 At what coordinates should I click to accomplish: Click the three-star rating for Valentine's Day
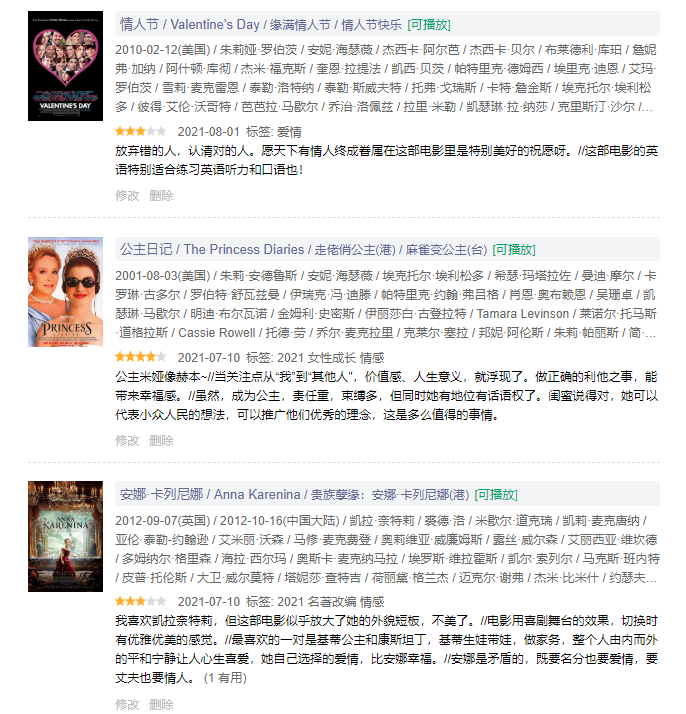click(141, 132)
